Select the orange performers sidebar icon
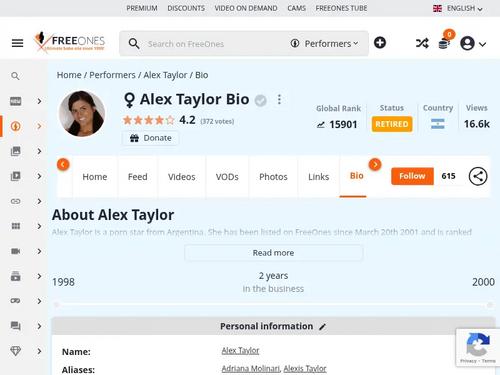This screenshot has width=500, height=375. pyautogui.click(x=16, y=126)
